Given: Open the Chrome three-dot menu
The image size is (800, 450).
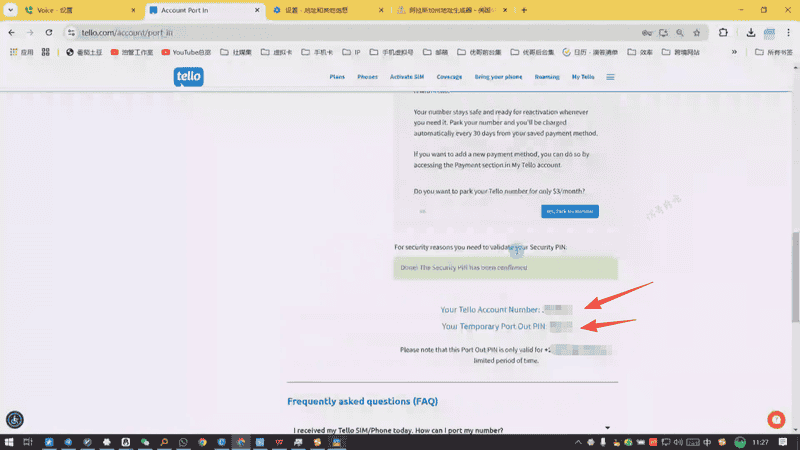Looking at the screenshot, I should 788,33.
